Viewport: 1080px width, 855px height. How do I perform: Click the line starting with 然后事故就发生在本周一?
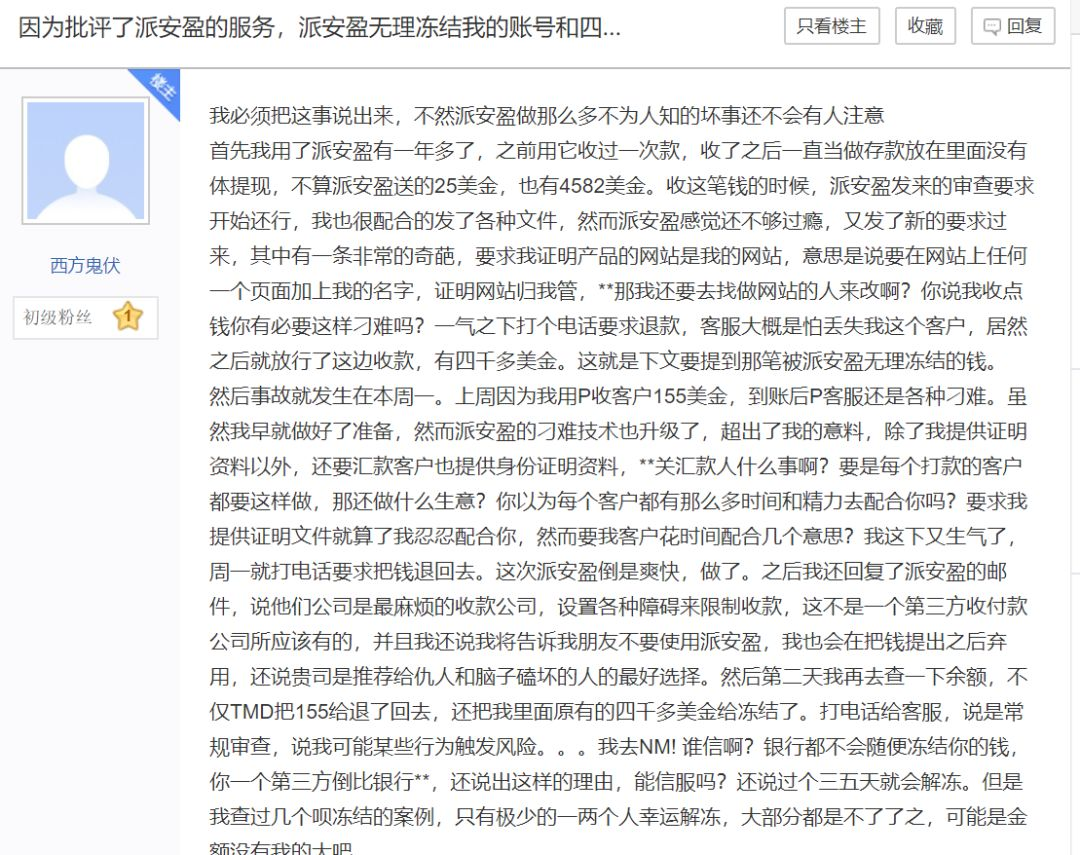(x=618, y=396)
